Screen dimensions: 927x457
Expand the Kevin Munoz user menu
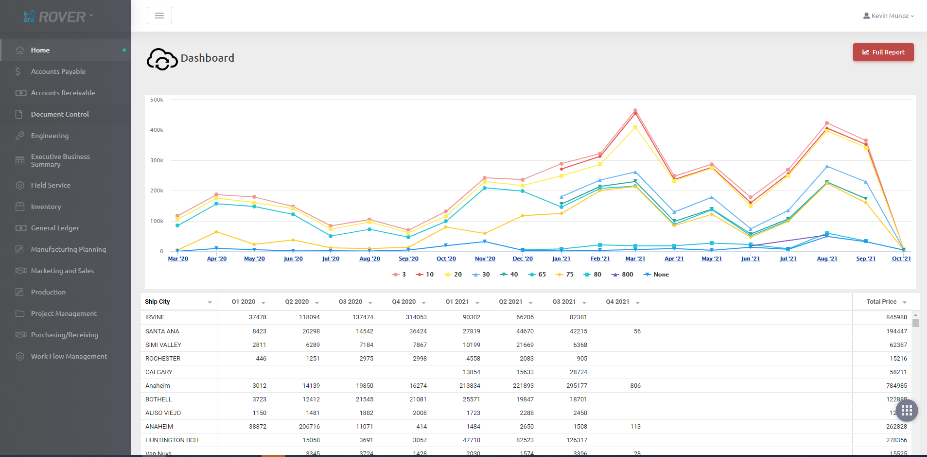click(x=889, y=16)
